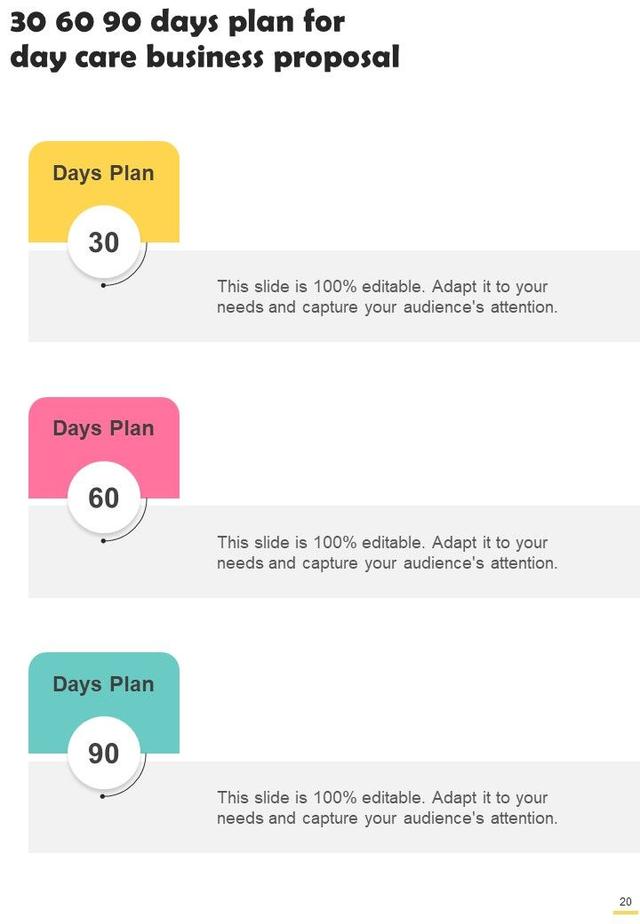Click the circle showing number 60
This screenshot has height=924, width=640.
pos(104,498)
